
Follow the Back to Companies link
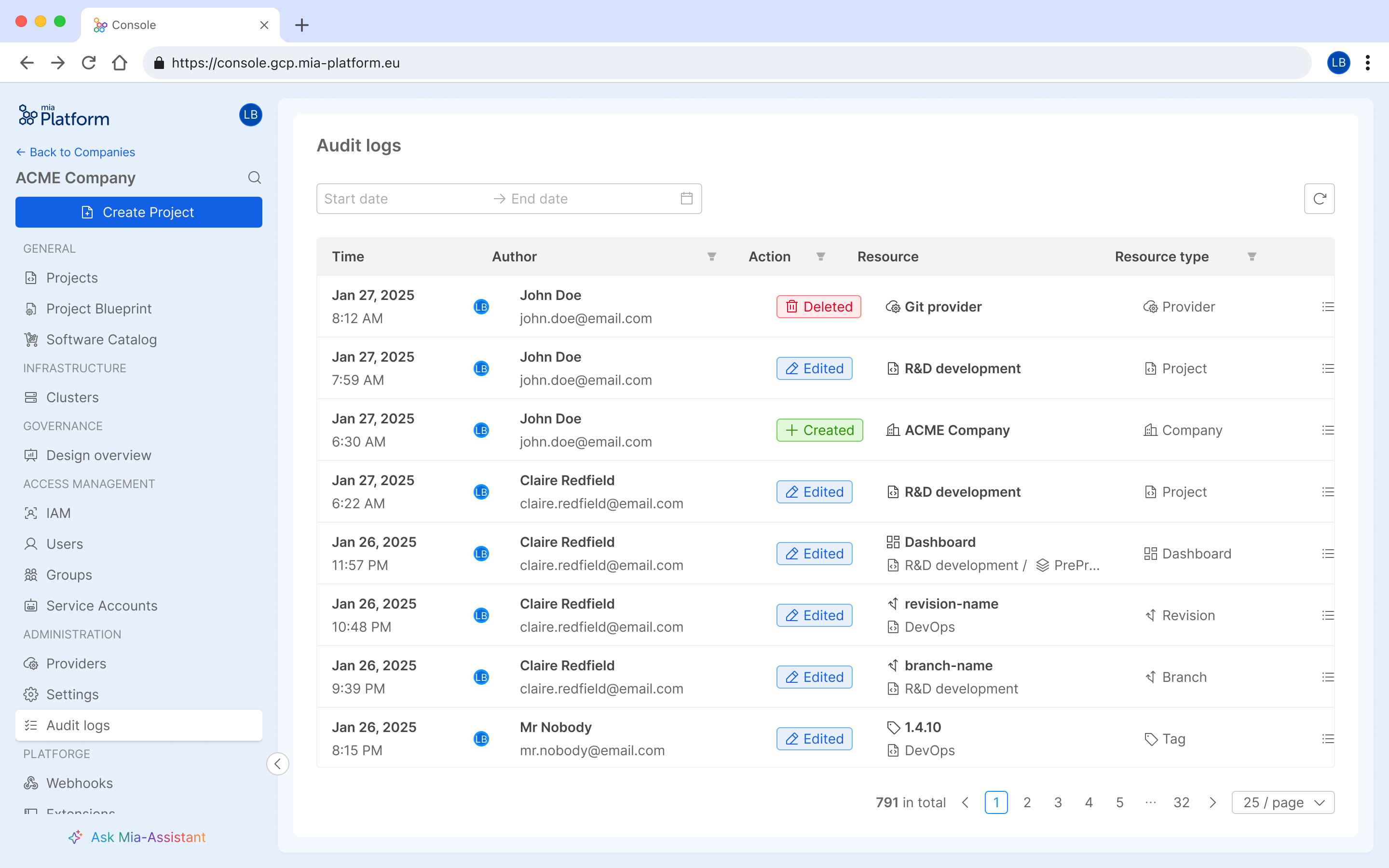point(75,151)
